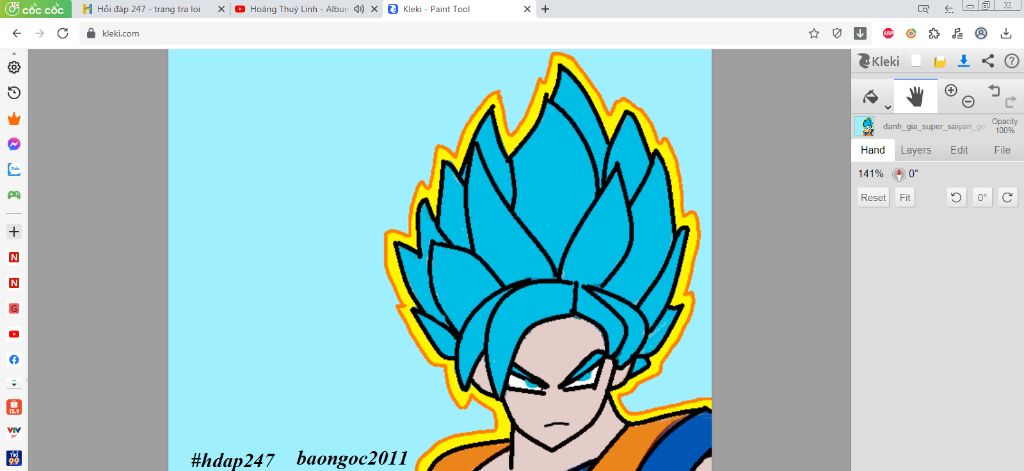Select the Hand pan tool

point(915,97)
